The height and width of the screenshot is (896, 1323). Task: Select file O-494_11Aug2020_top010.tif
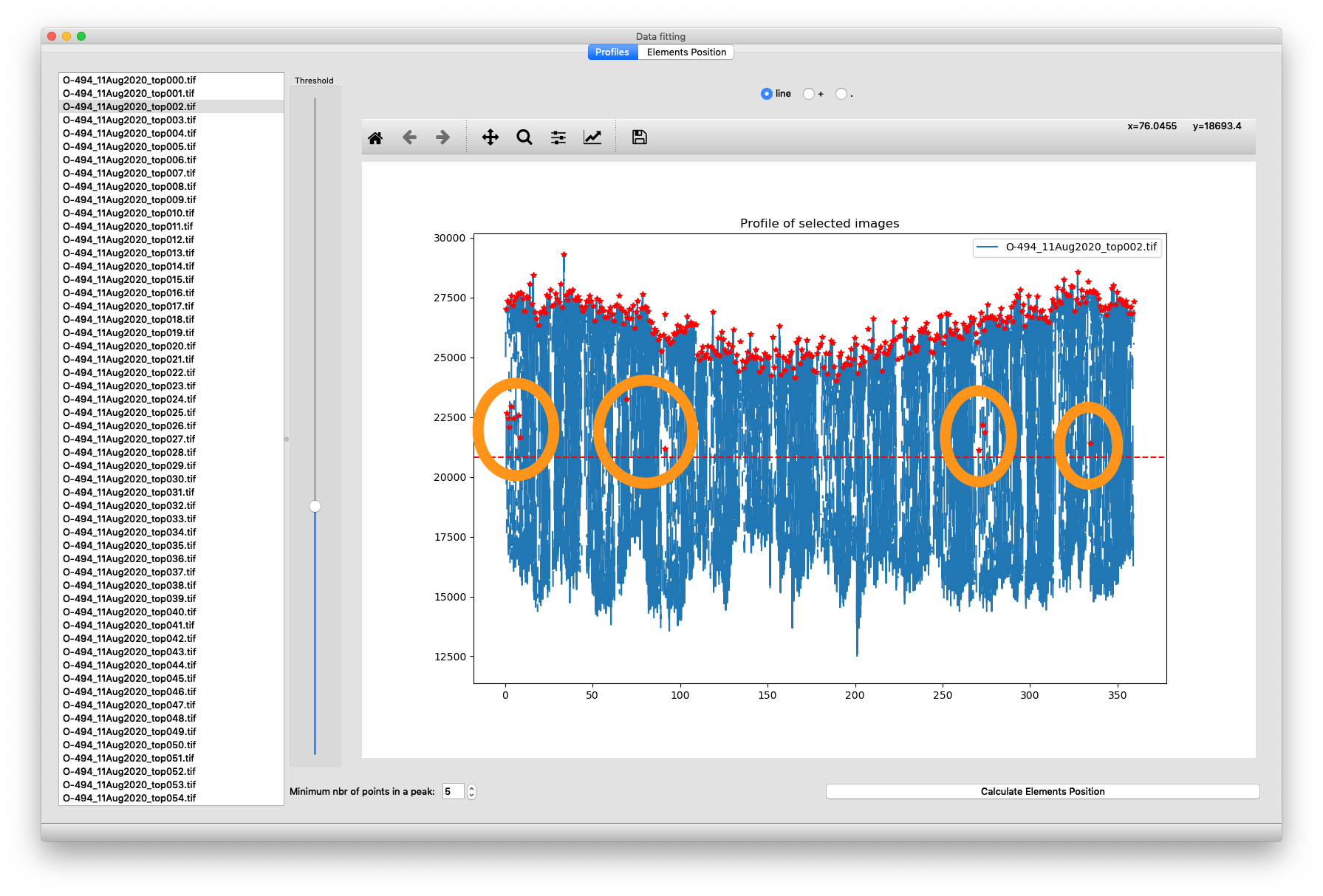(x=129, y=213)
